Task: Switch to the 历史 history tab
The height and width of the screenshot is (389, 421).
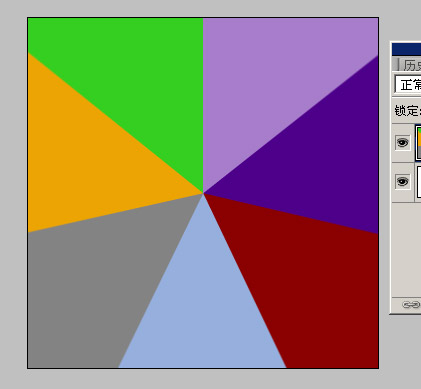Action: coord(412,65)
